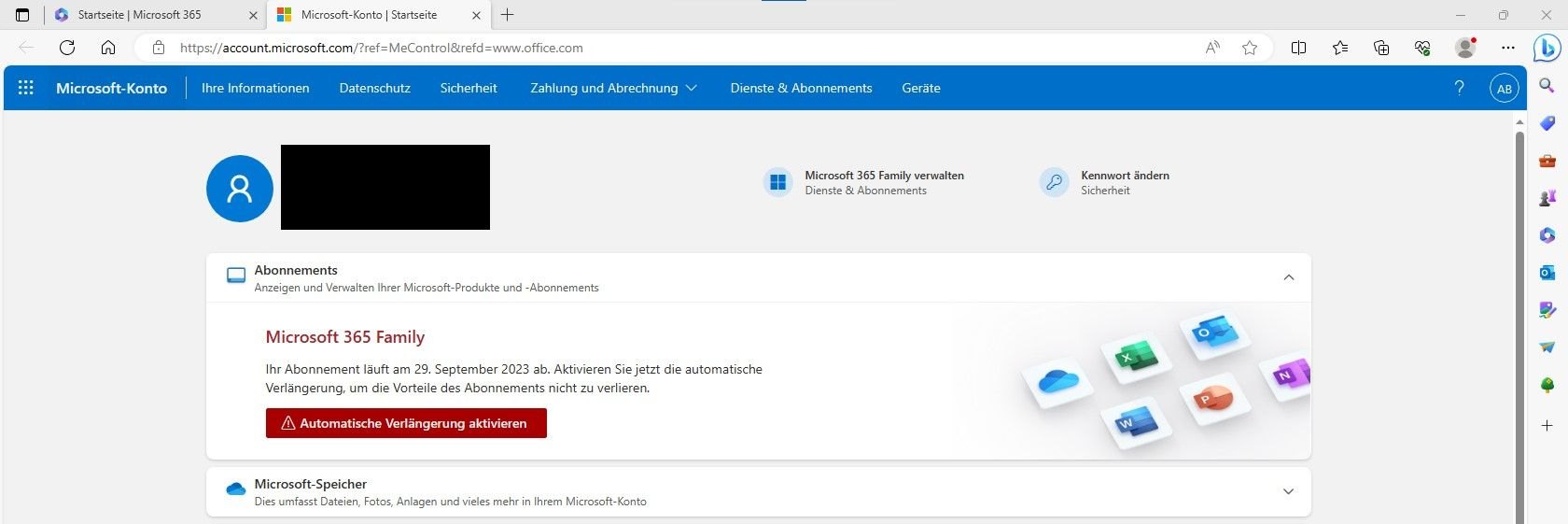Viewport: 1568px width, 524px height.
Task: Click the user profile avatar circle
Action: [x=240, y=189]
